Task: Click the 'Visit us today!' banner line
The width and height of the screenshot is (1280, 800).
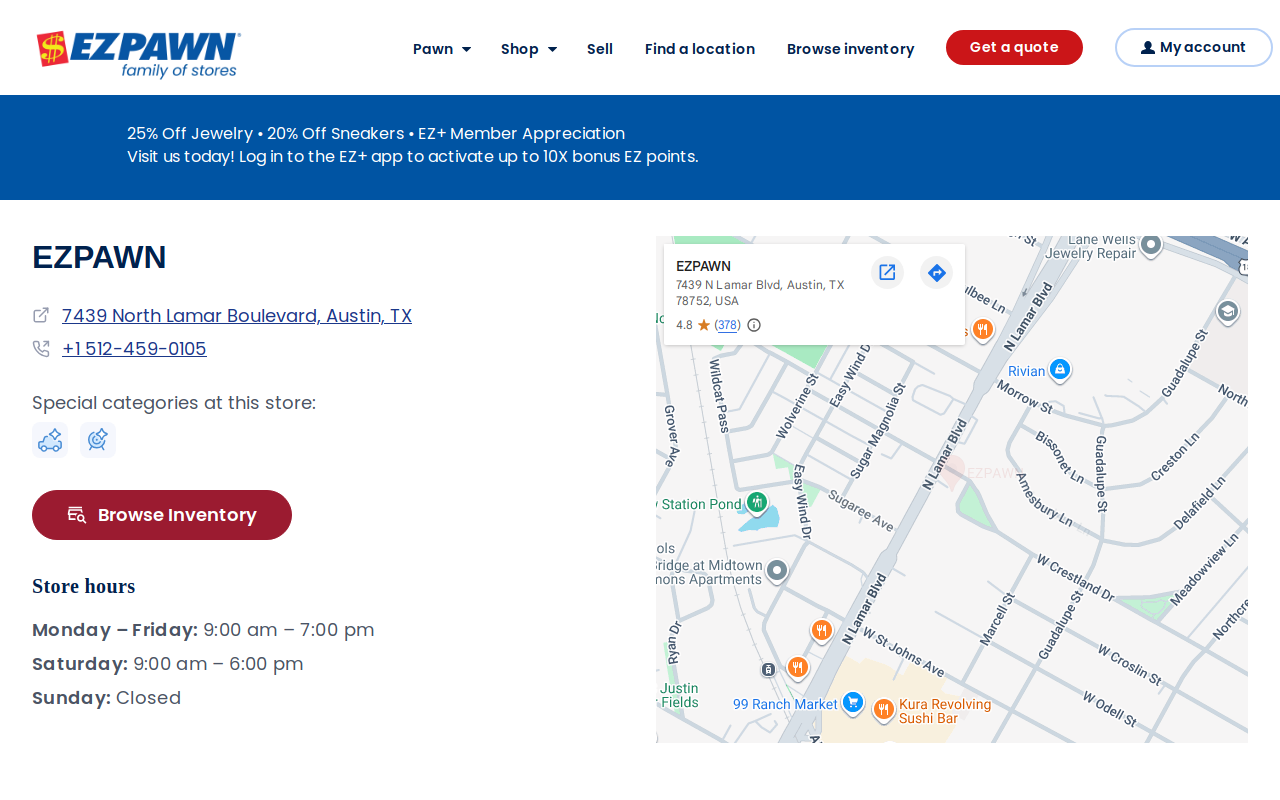Action: (x=413, y=157)
